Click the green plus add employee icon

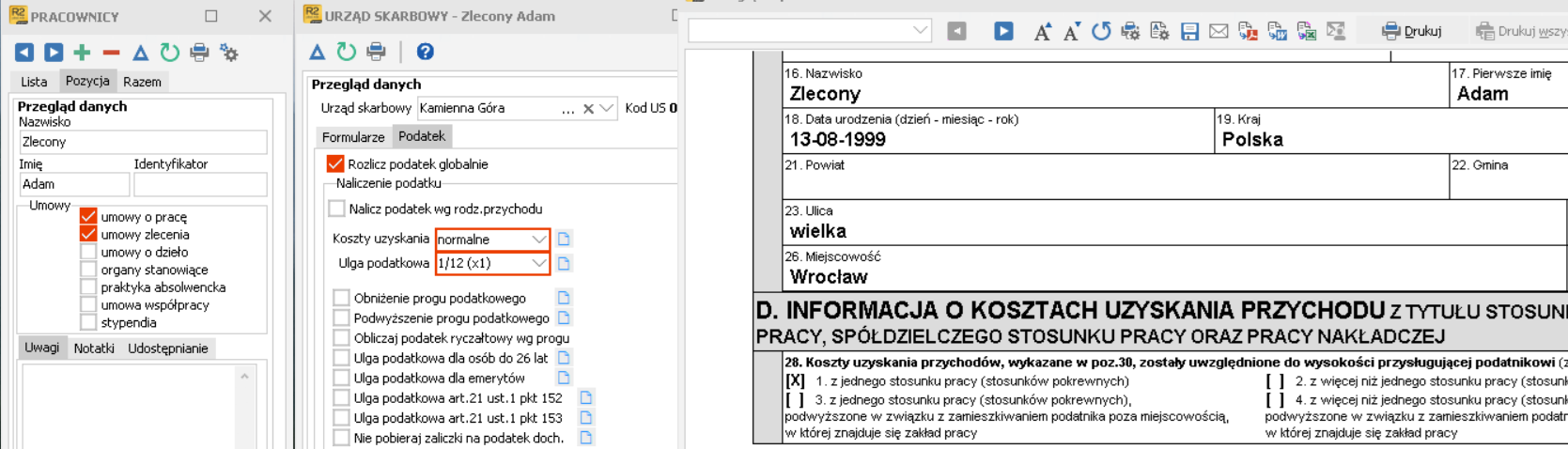82,53
